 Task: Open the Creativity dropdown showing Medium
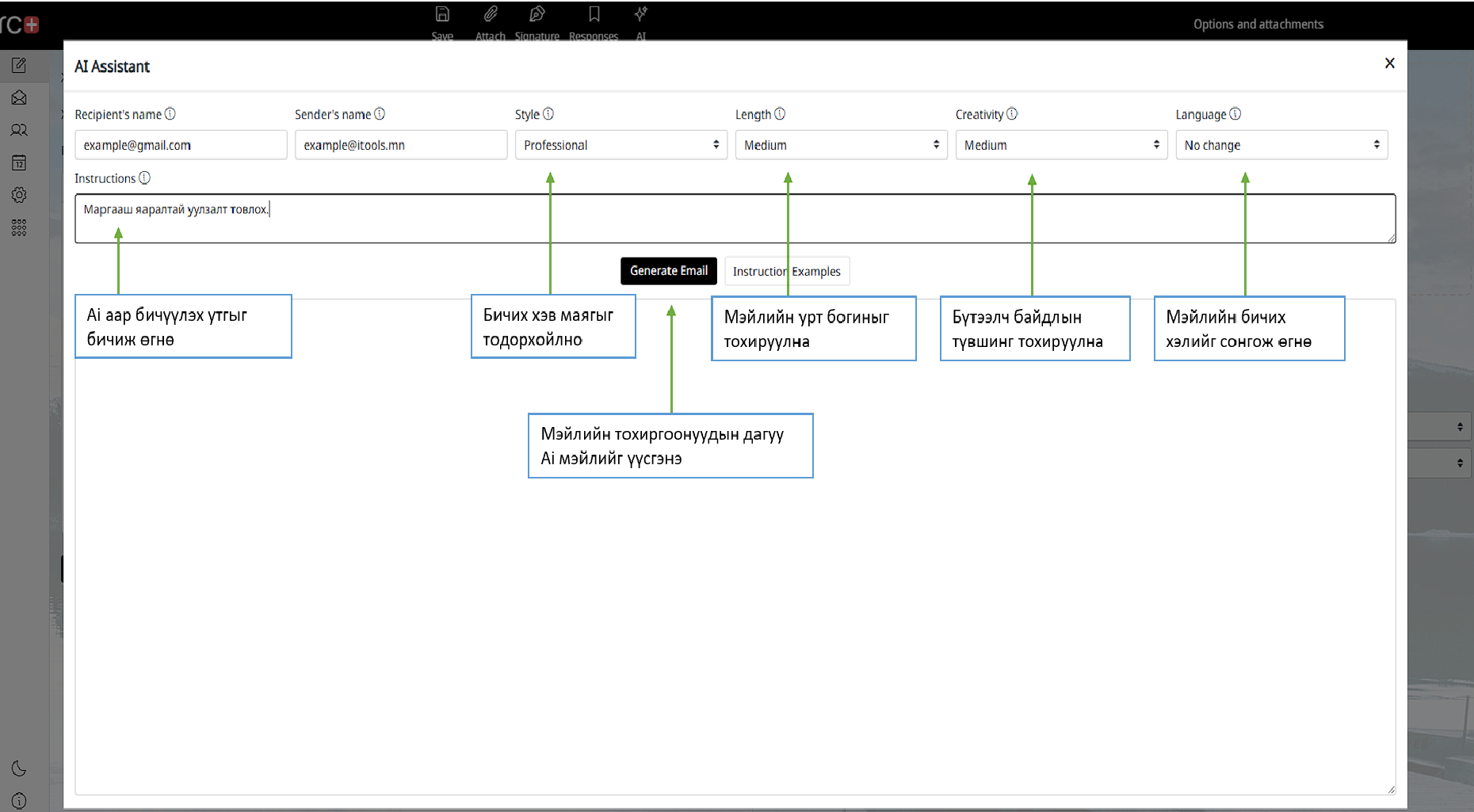[1062, 145]
